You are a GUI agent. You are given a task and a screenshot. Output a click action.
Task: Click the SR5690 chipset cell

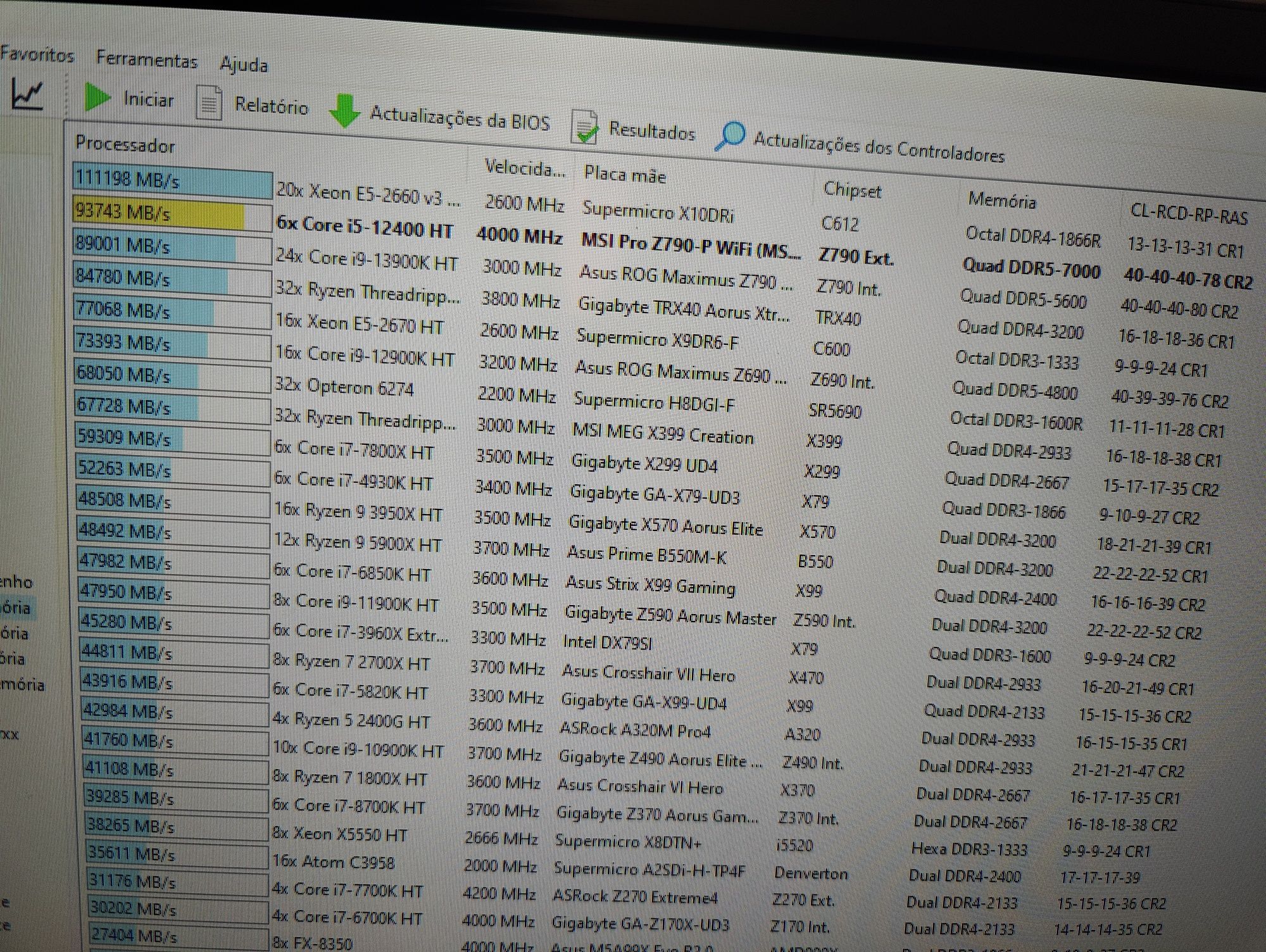(x=835, y=411)
